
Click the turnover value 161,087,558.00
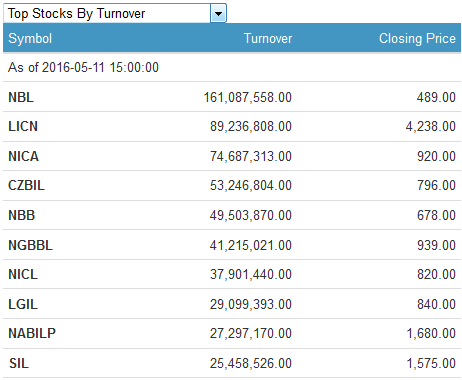248,97
